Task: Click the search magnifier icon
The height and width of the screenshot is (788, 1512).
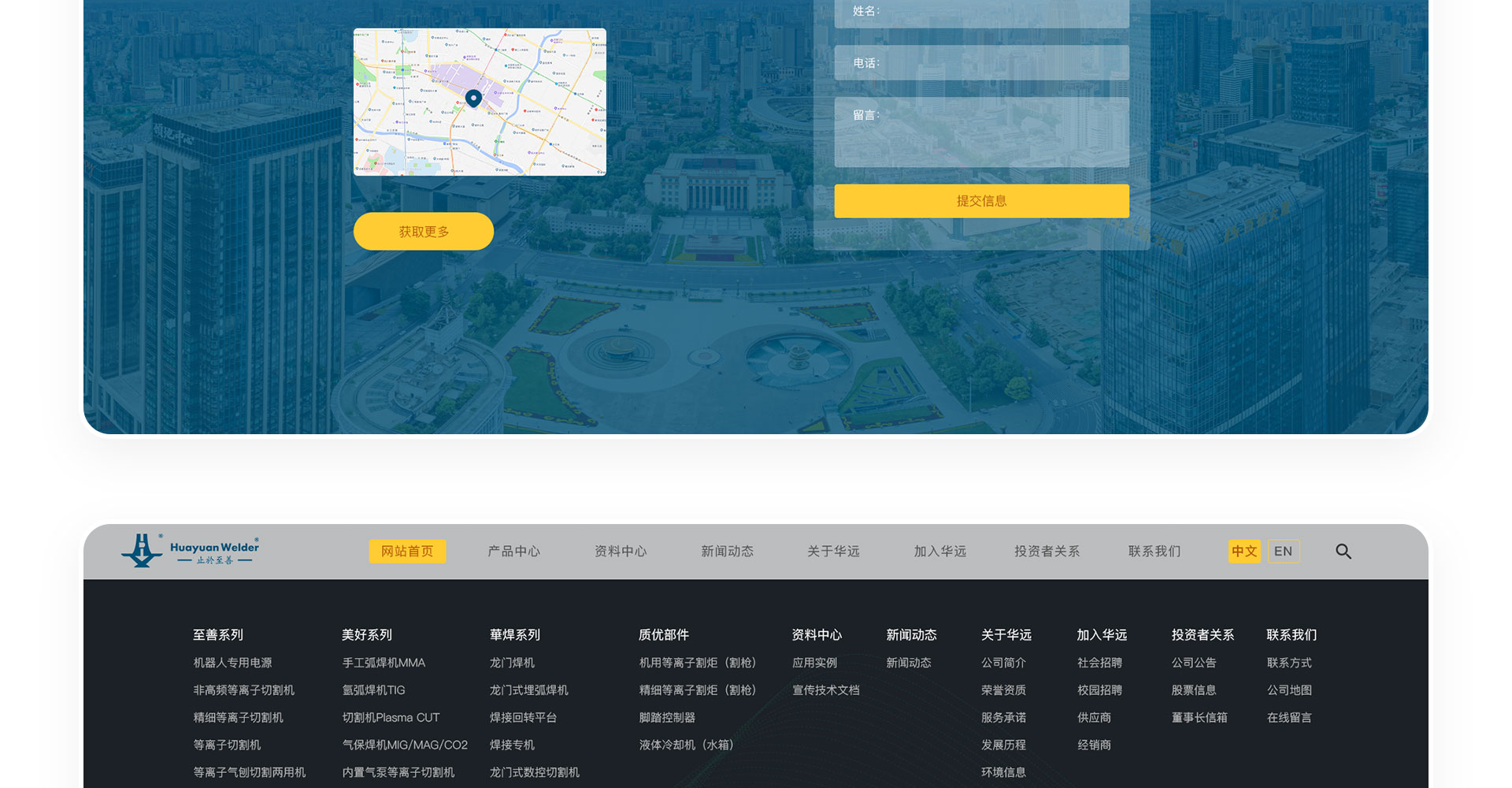Action: coord(1343,552)
